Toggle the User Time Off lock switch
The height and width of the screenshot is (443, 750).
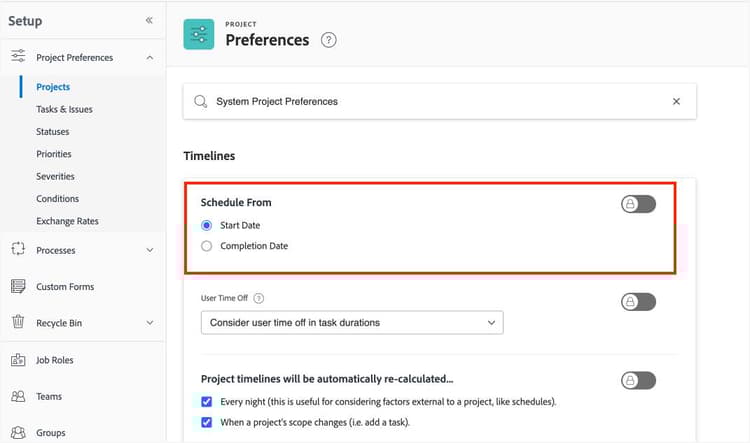pyautogui.click(x=638, y=301)
